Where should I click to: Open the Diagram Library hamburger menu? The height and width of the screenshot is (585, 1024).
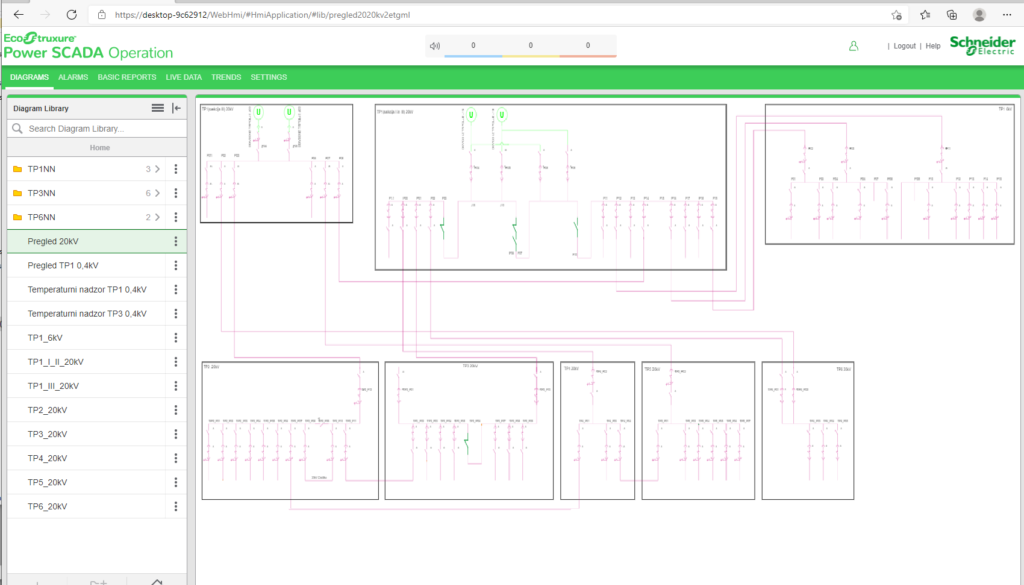pyautogui.click(x=157, y=108)
